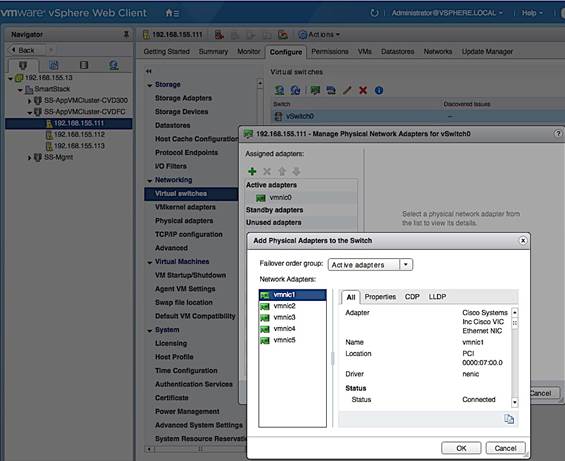Open VMkernel adapters settings
Screen dimensions: 565x461
[x=185, y=207]
